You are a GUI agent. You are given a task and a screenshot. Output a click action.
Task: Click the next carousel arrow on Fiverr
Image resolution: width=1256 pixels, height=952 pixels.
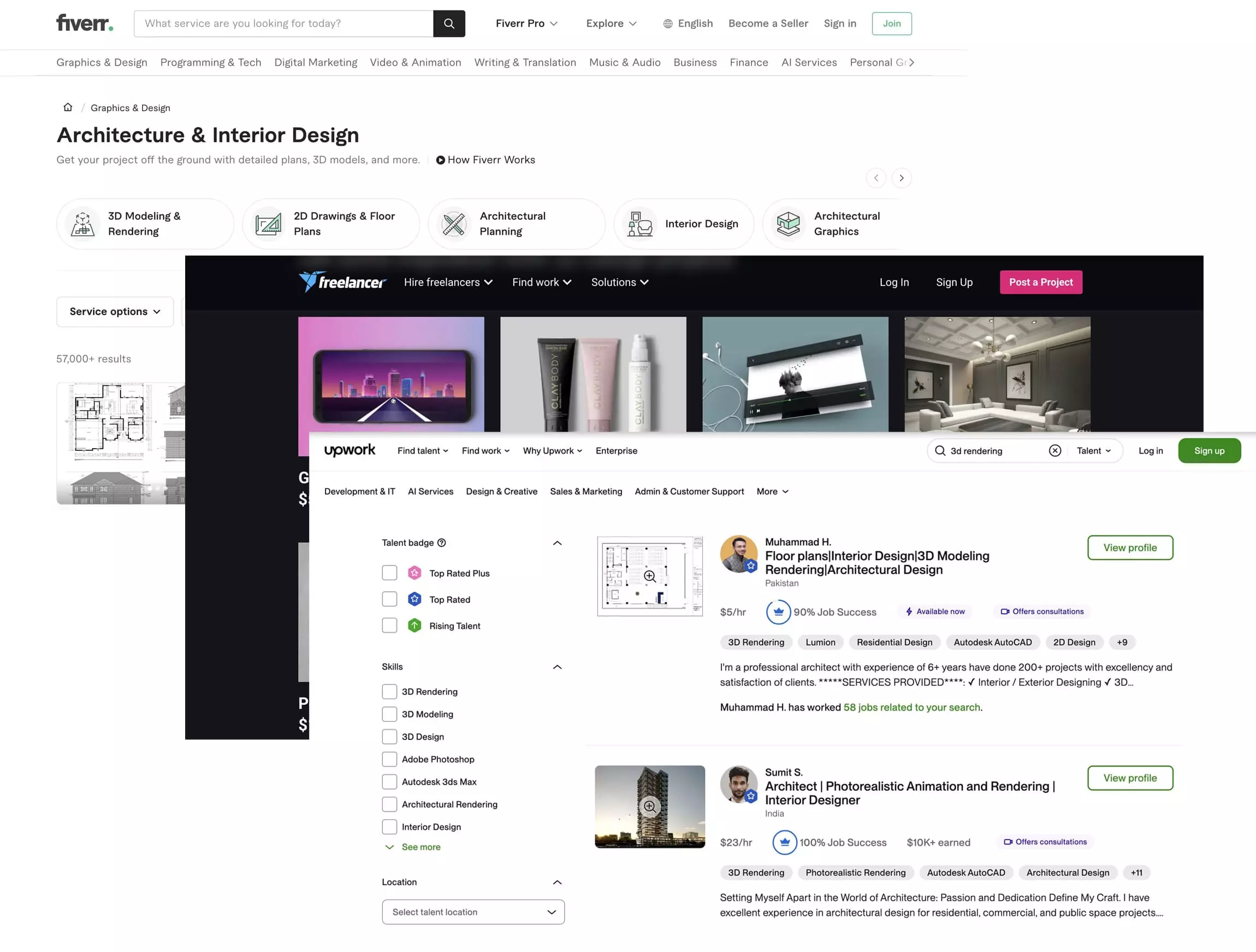[x=901, y=178]
